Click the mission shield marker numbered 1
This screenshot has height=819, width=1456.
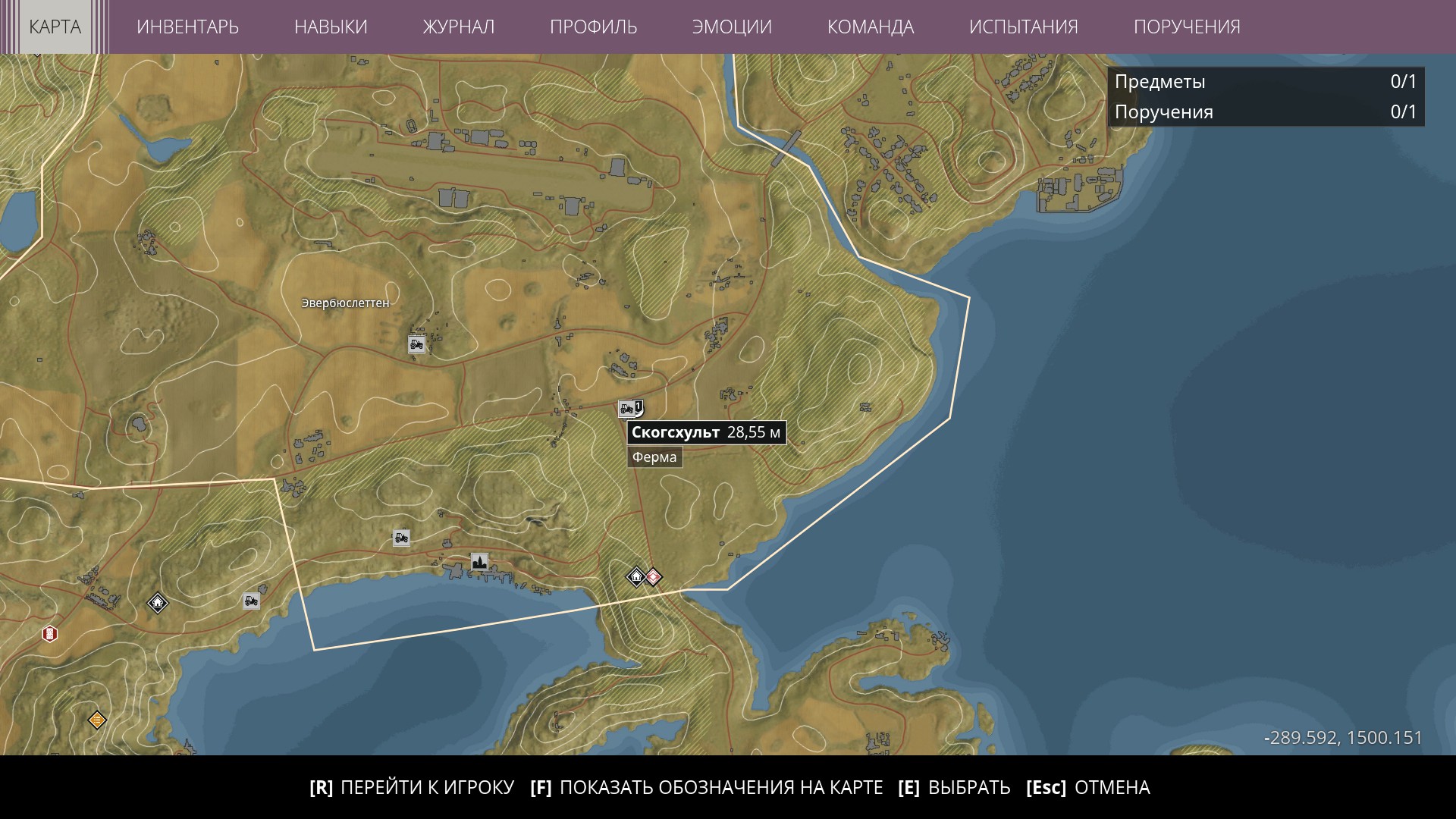pos(639,408)
